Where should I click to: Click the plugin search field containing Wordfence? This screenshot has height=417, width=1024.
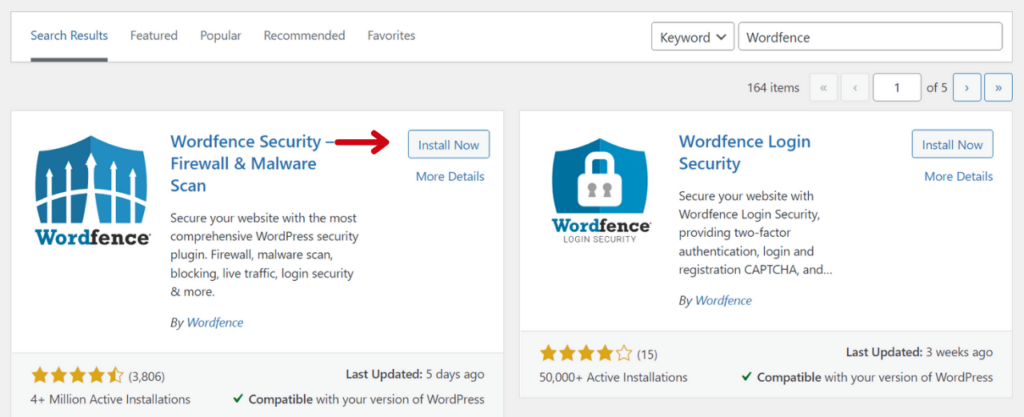(870, 37)
